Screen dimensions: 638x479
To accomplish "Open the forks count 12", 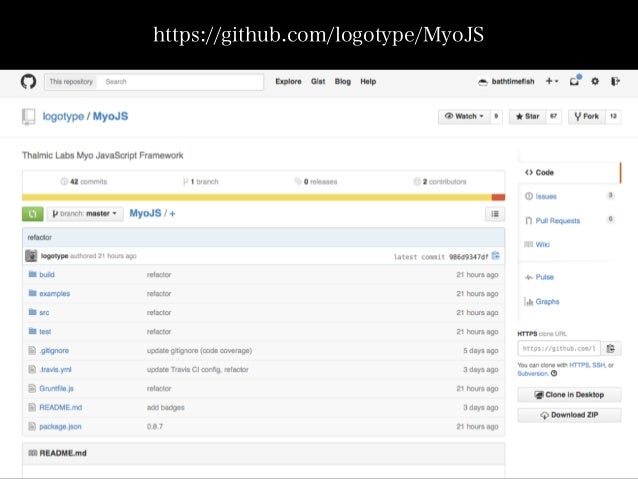I will pyautogui.click(x=613, y=116).
